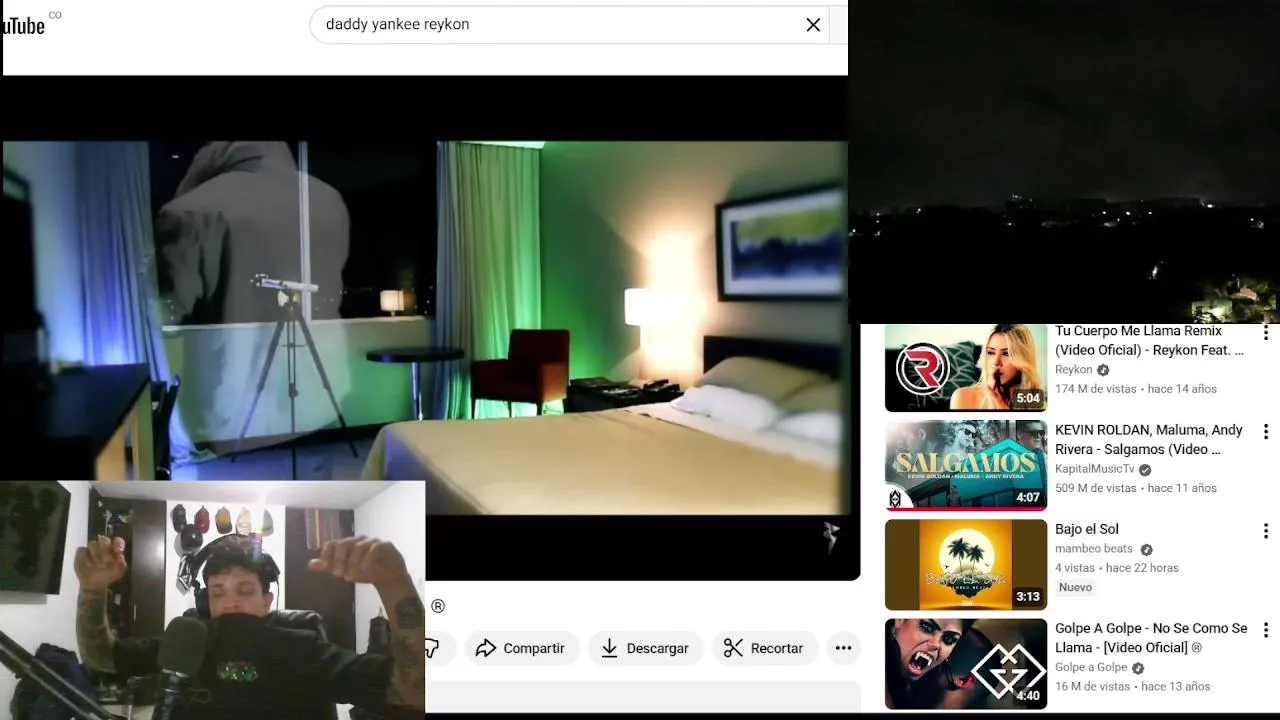
Task: Open the 'Bajo el Sol' video title
Action: pos(1087,529)
